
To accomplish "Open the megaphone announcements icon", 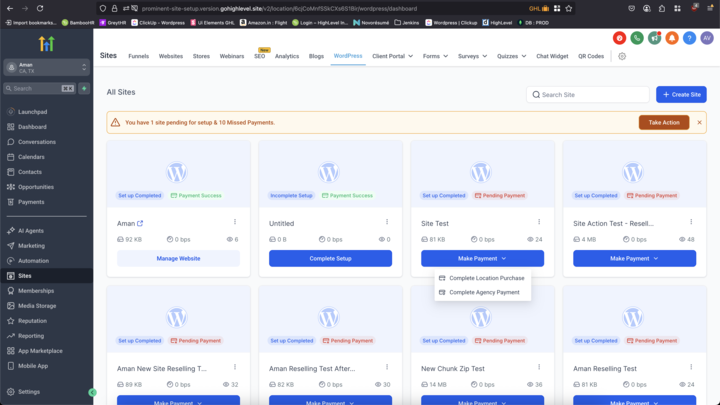I will pyautogui.click(x=654, y=38).
